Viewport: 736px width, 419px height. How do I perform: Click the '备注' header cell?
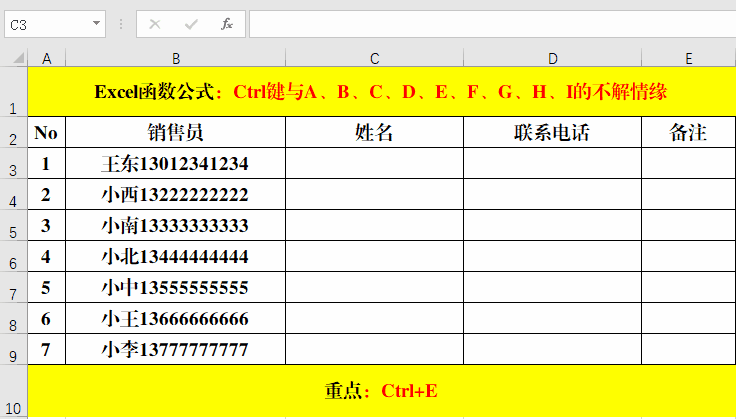click(x=689, y=132)
